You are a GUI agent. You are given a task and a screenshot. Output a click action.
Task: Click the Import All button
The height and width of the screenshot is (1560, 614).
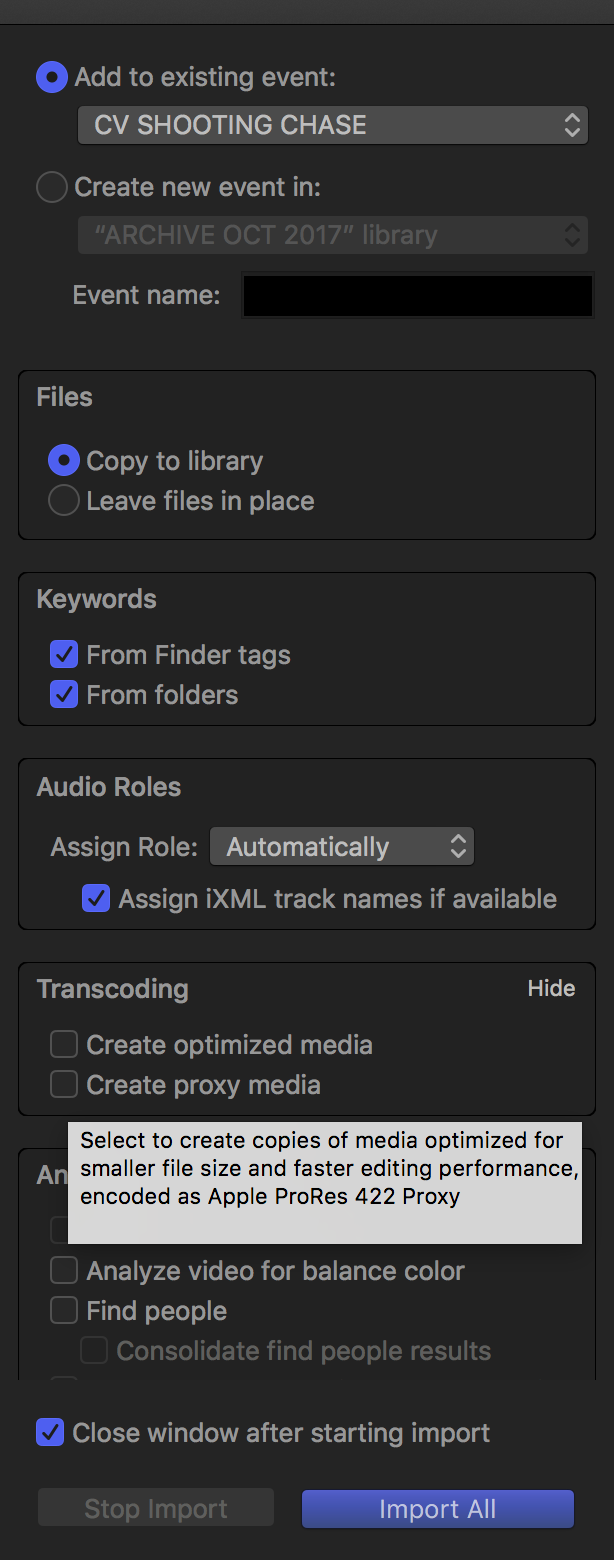[x=438, y=1509]
